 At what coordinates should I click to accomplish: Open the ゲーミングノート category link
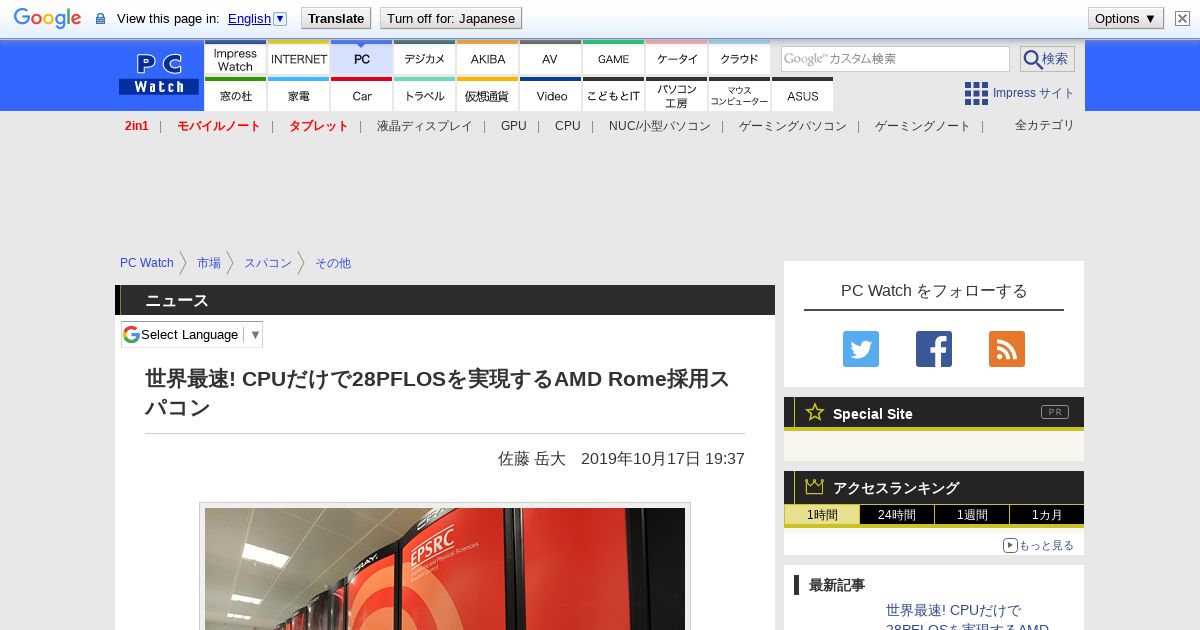(923, 126)
